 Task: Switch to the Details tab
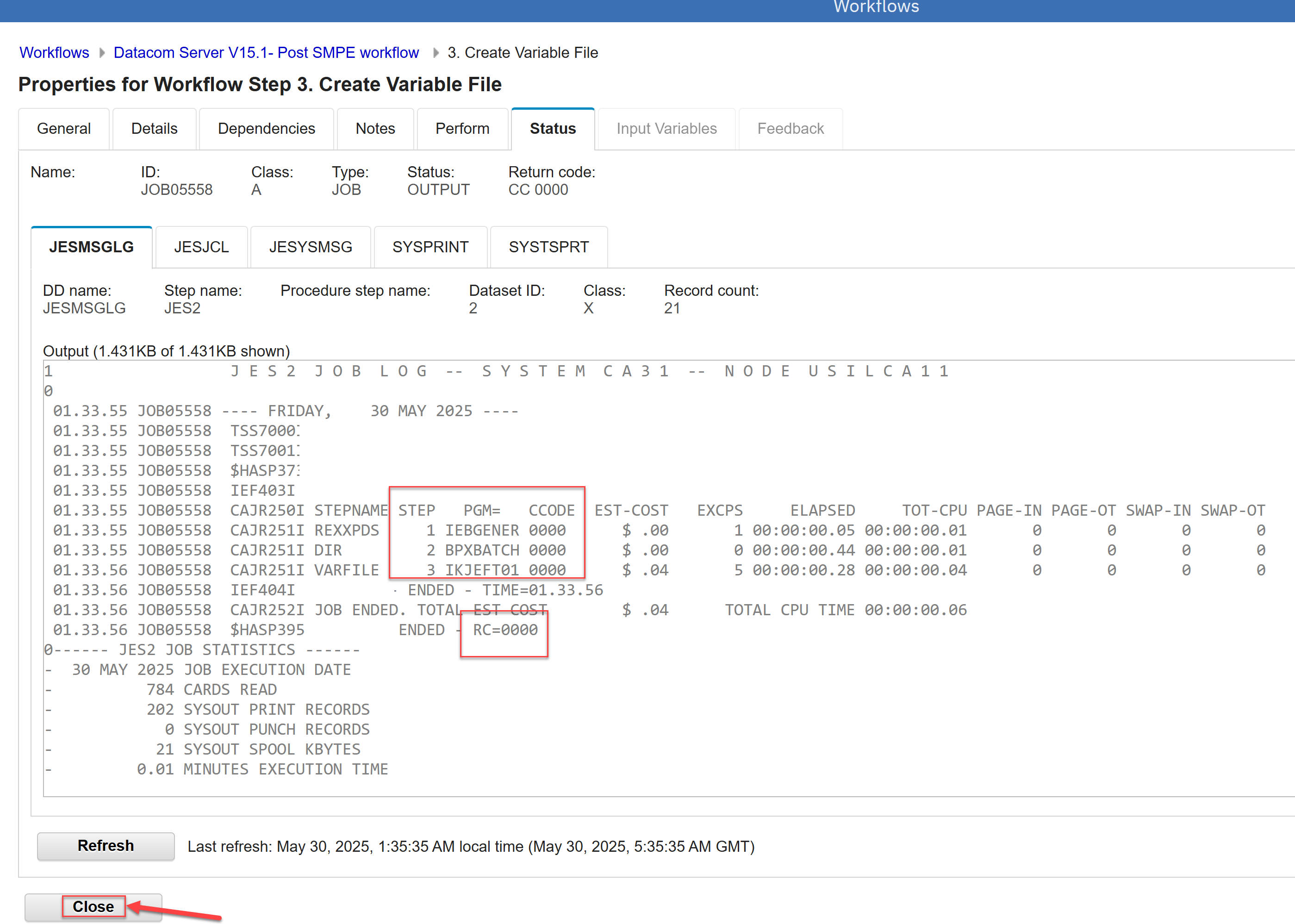click(x=154, y=129)
